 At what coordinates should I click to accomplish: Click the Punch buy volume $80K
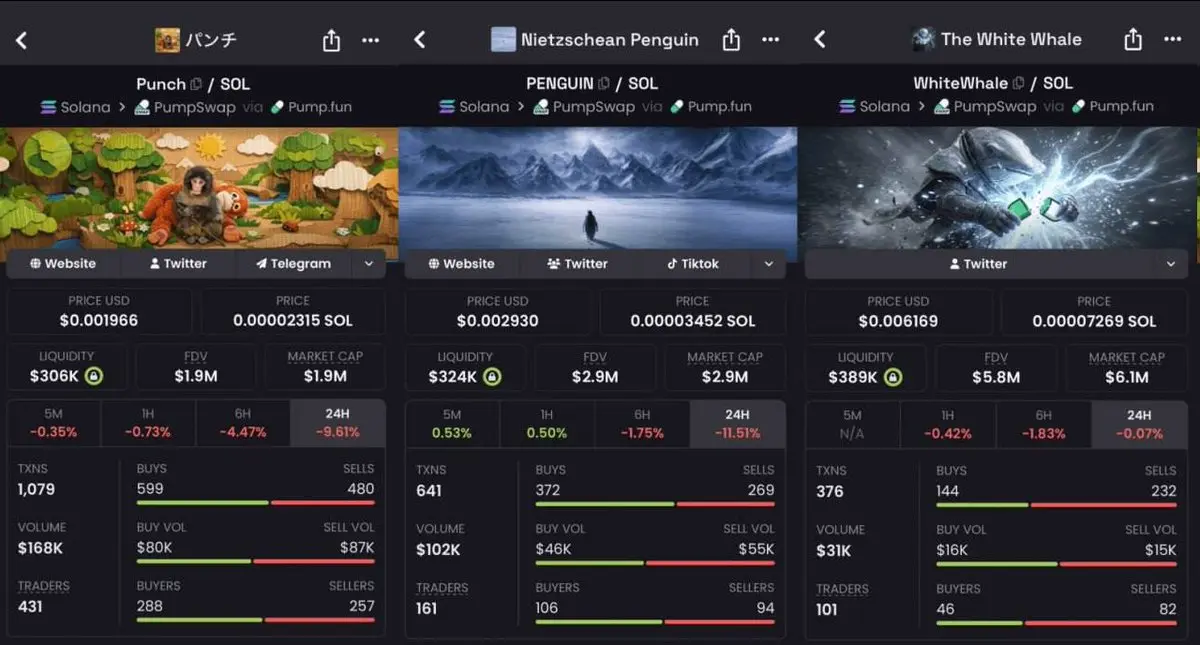click(x=154, y=547)
